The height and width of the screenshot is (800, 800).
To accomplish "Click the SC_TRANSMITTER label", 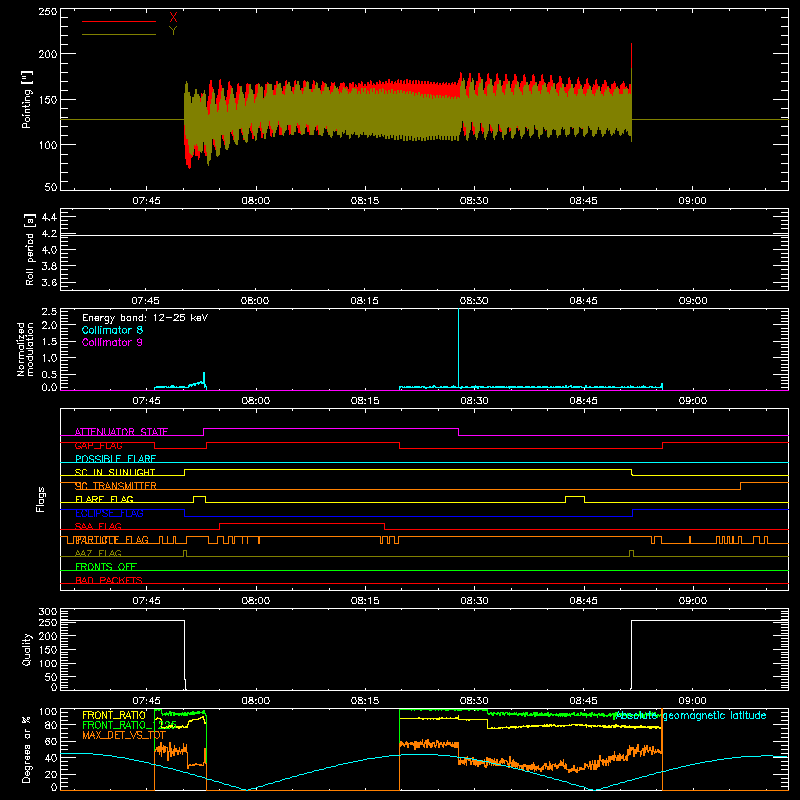I will pyautogui.click(x=116, y=485).
